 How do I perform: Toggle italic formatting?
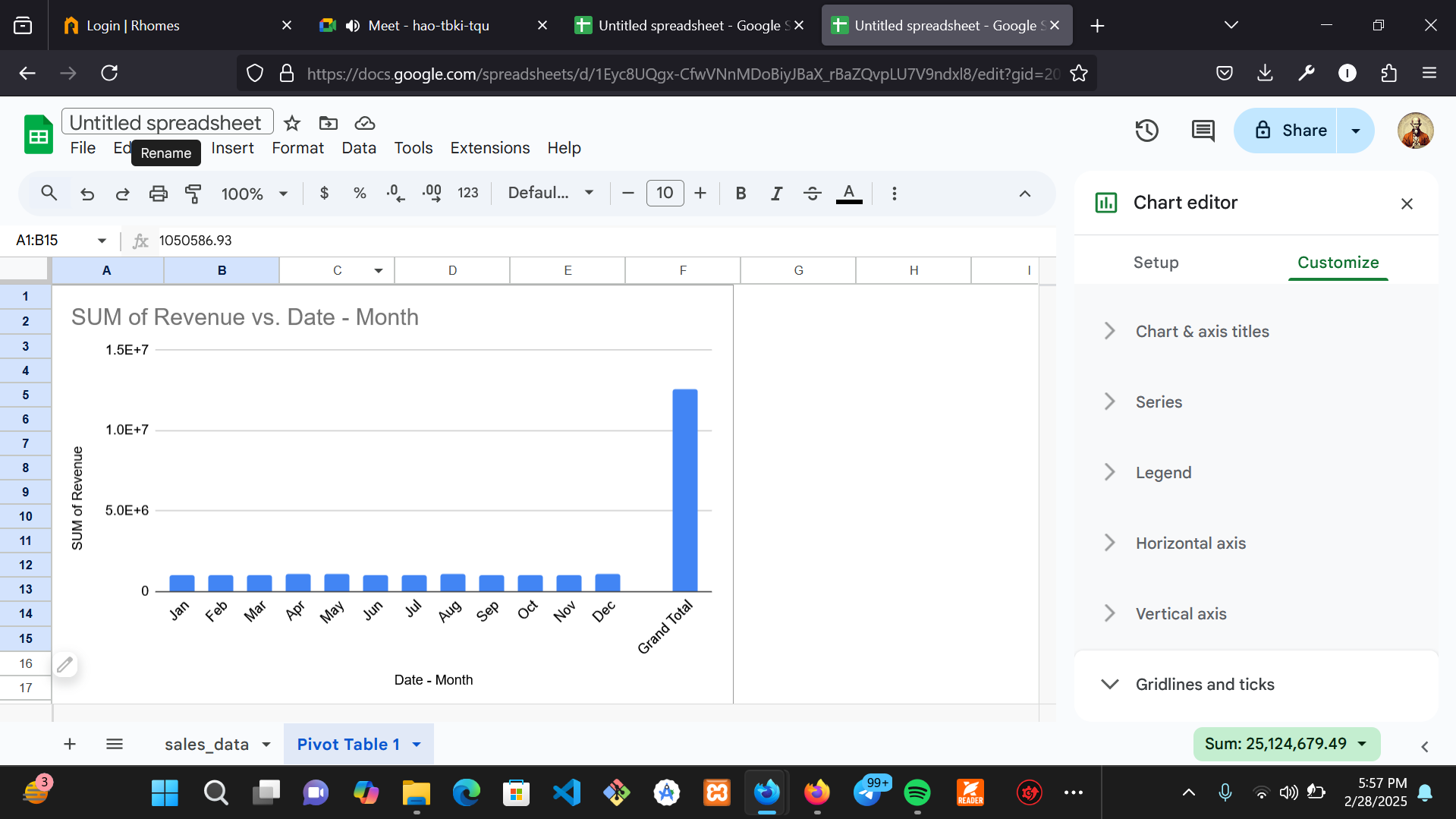click(x=776, y=194)
